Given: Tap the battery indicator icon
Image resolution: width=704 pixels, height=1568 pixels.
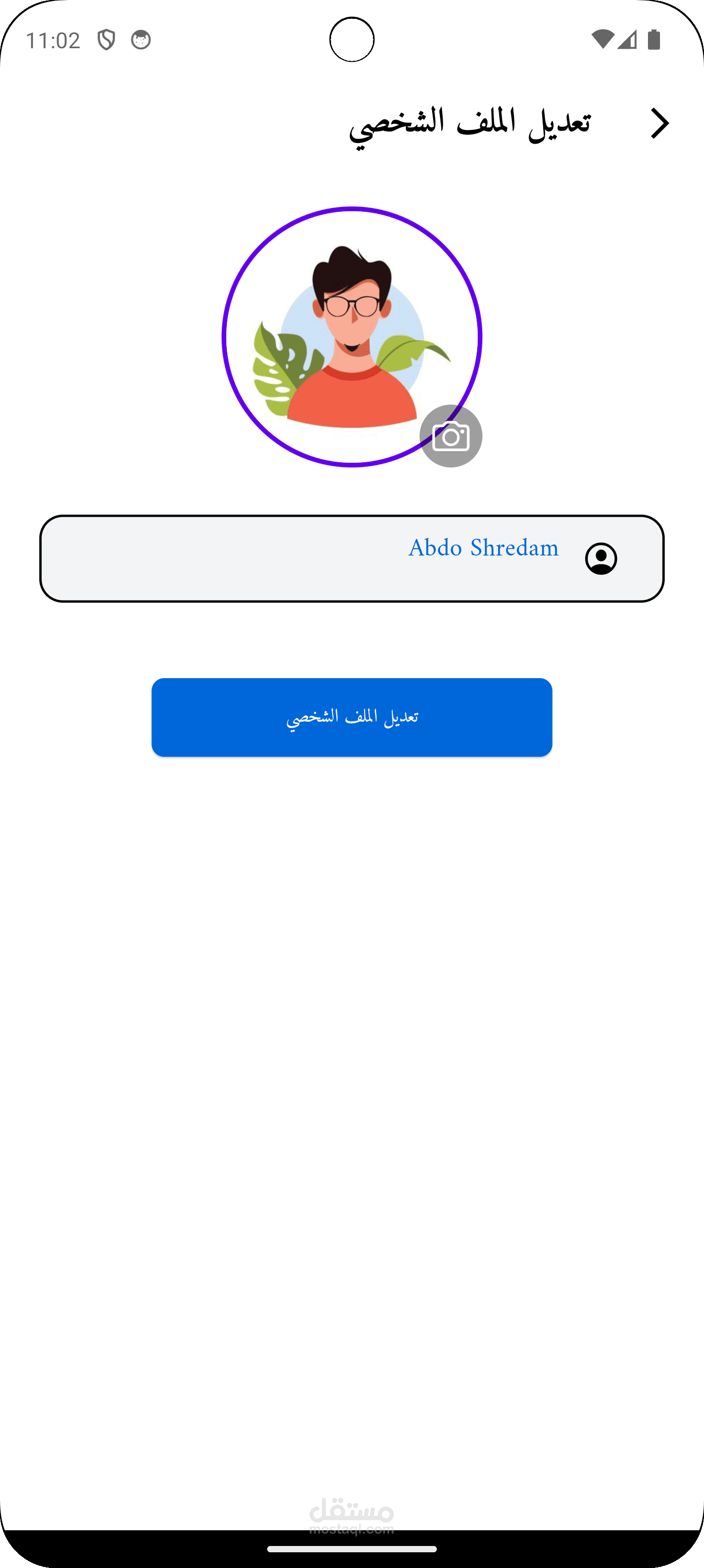Looking at the screenshot, I should [x=654, y=39].
